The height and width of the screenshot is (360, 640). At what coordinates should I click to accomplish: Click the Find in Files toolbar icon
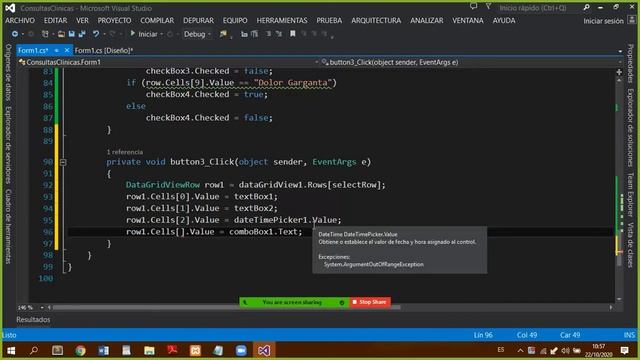(x=223, y=34)
